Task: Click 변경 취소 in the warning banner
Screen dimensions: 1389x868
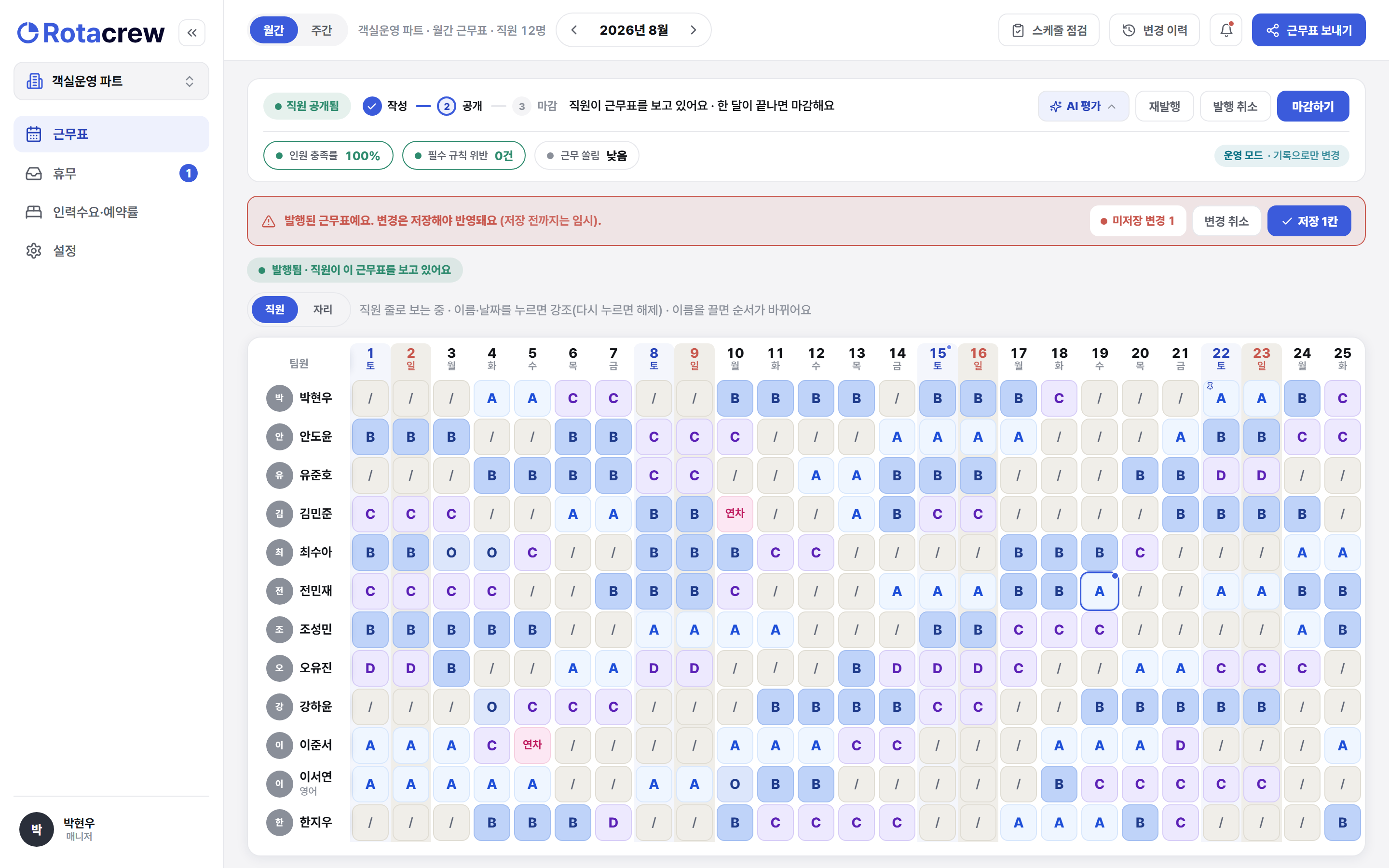Action: tap(1226, 221)
